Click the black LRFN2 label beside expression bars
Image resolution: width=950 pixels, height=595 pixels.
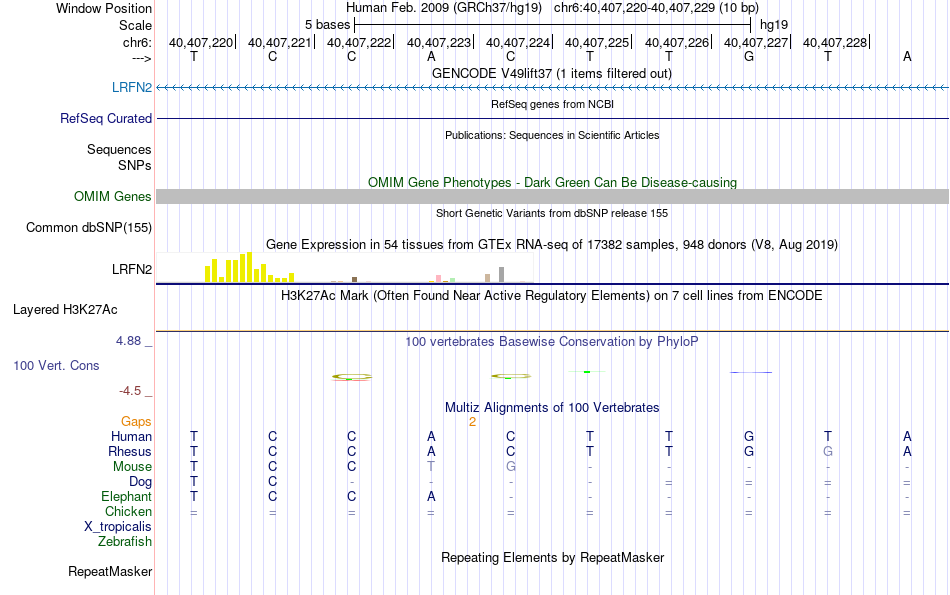132,269
